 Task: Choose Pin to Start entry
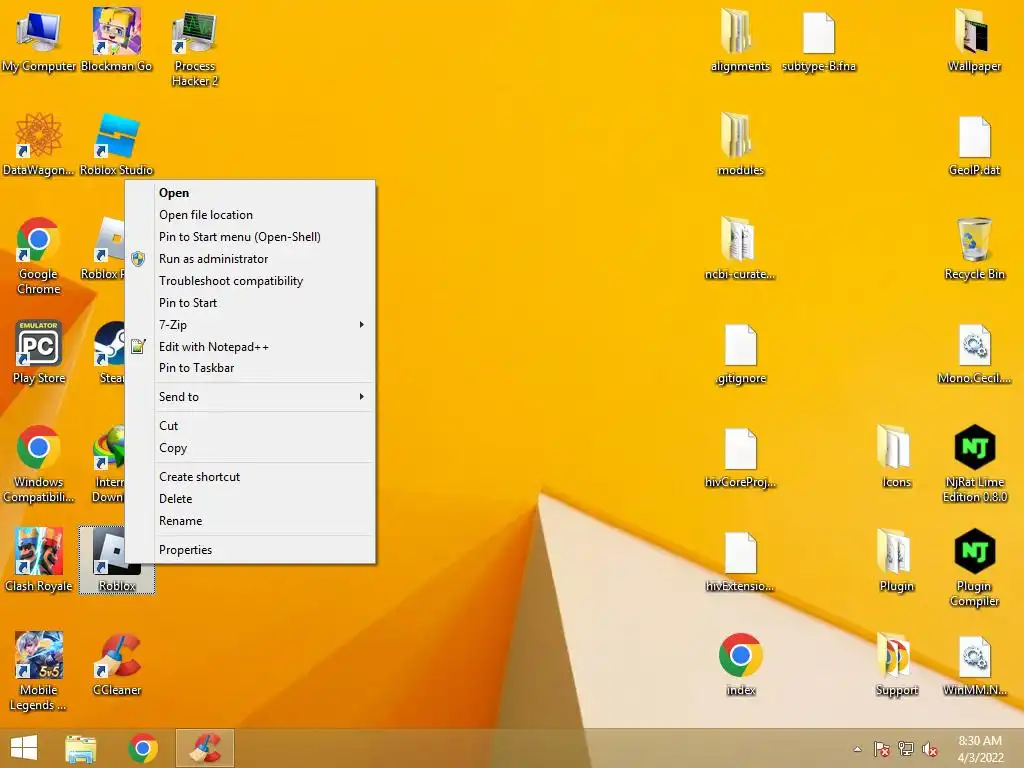click(x=264, y=303)
